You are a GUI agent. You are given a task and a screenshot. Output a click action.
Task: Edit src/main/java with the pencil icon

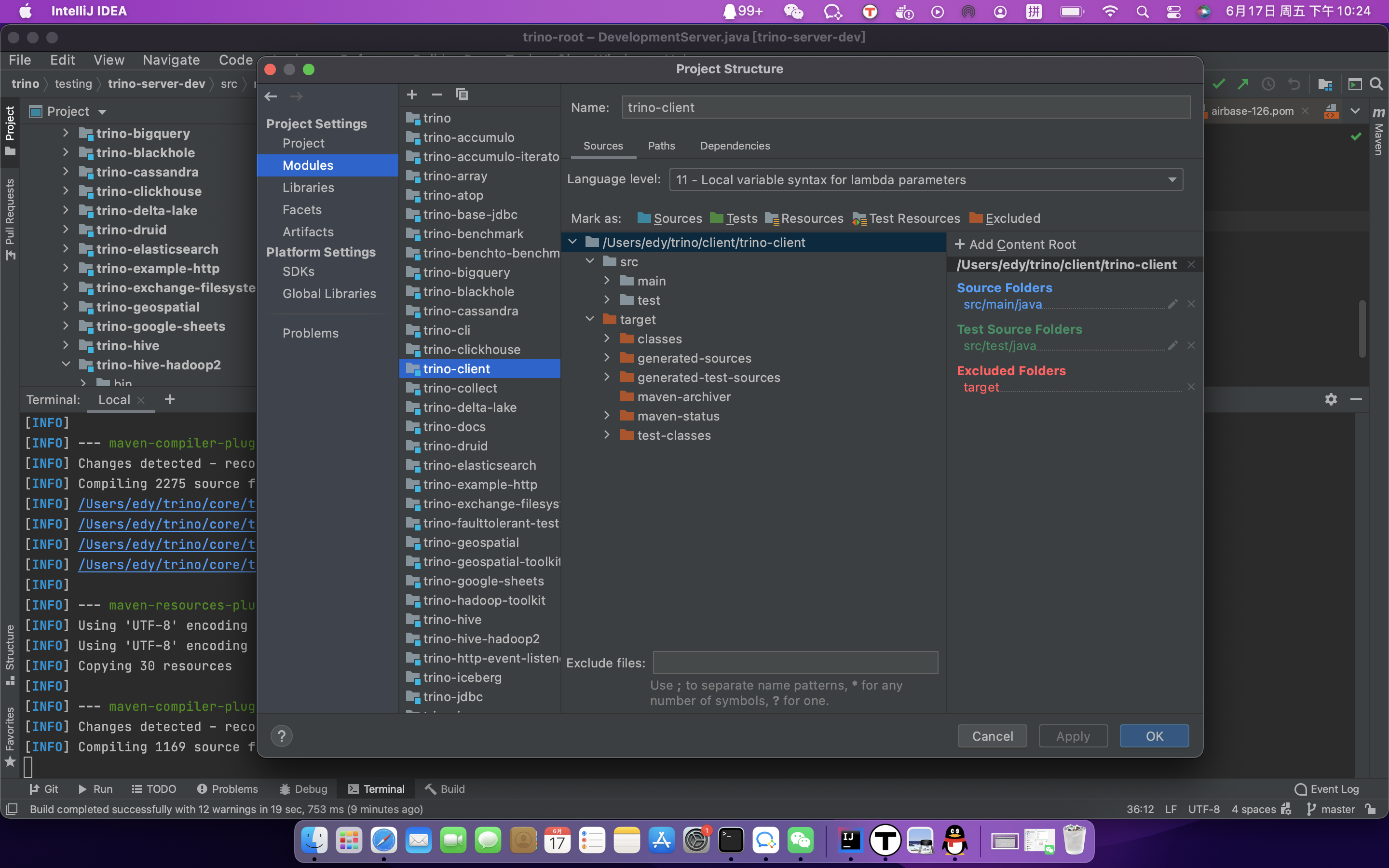coord(1172,304)
